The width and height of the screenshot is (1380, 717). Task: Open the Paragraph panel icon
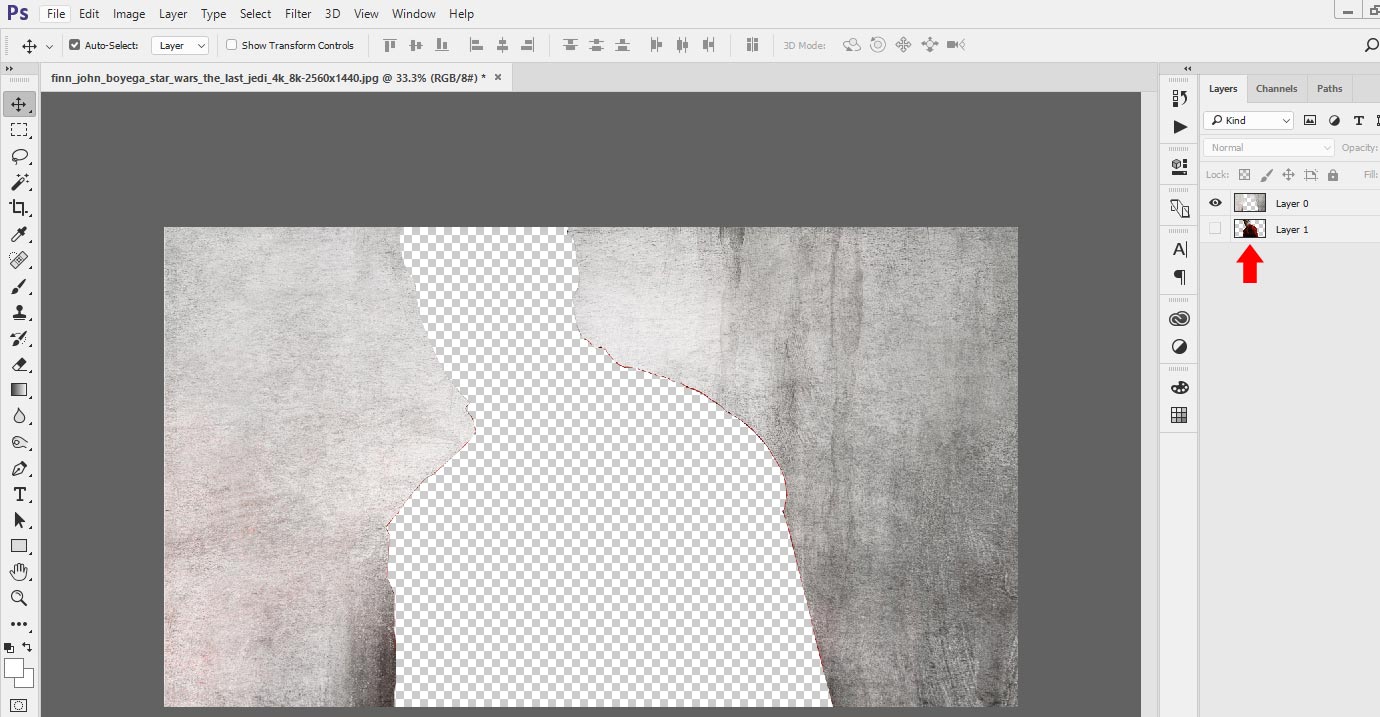point(1180,277)
